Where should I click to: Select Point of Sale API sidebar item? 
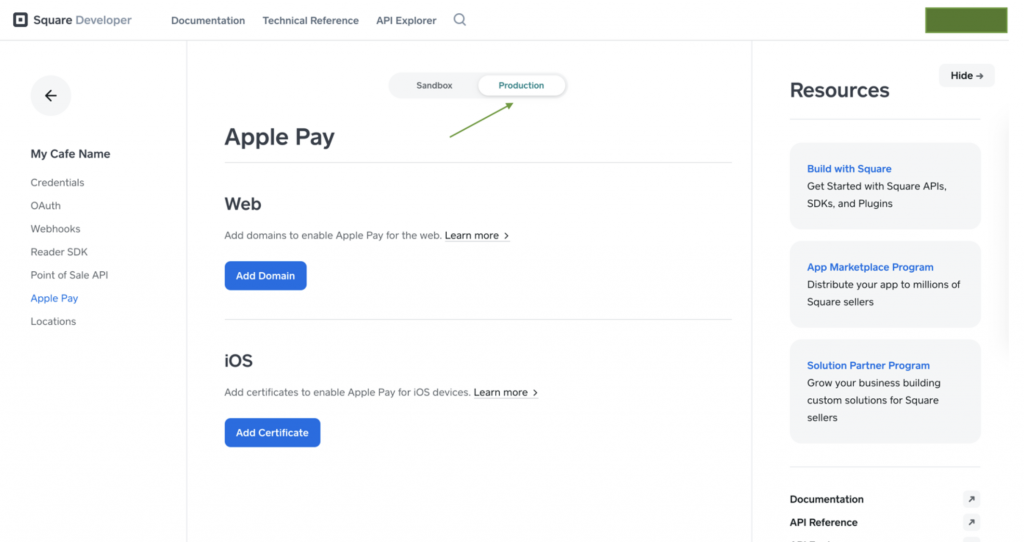(x=69, y=275)
